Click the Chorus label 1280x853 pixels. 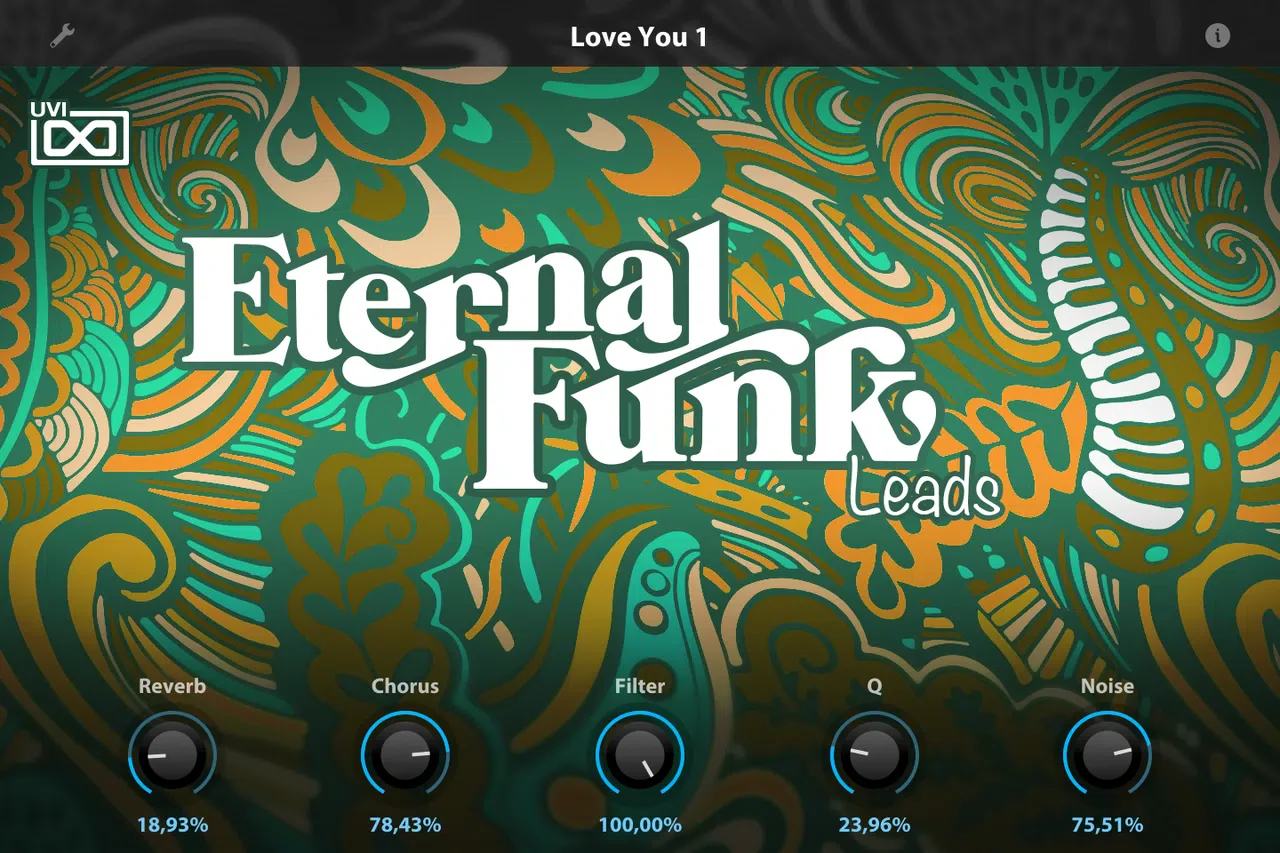coord(405,686)
